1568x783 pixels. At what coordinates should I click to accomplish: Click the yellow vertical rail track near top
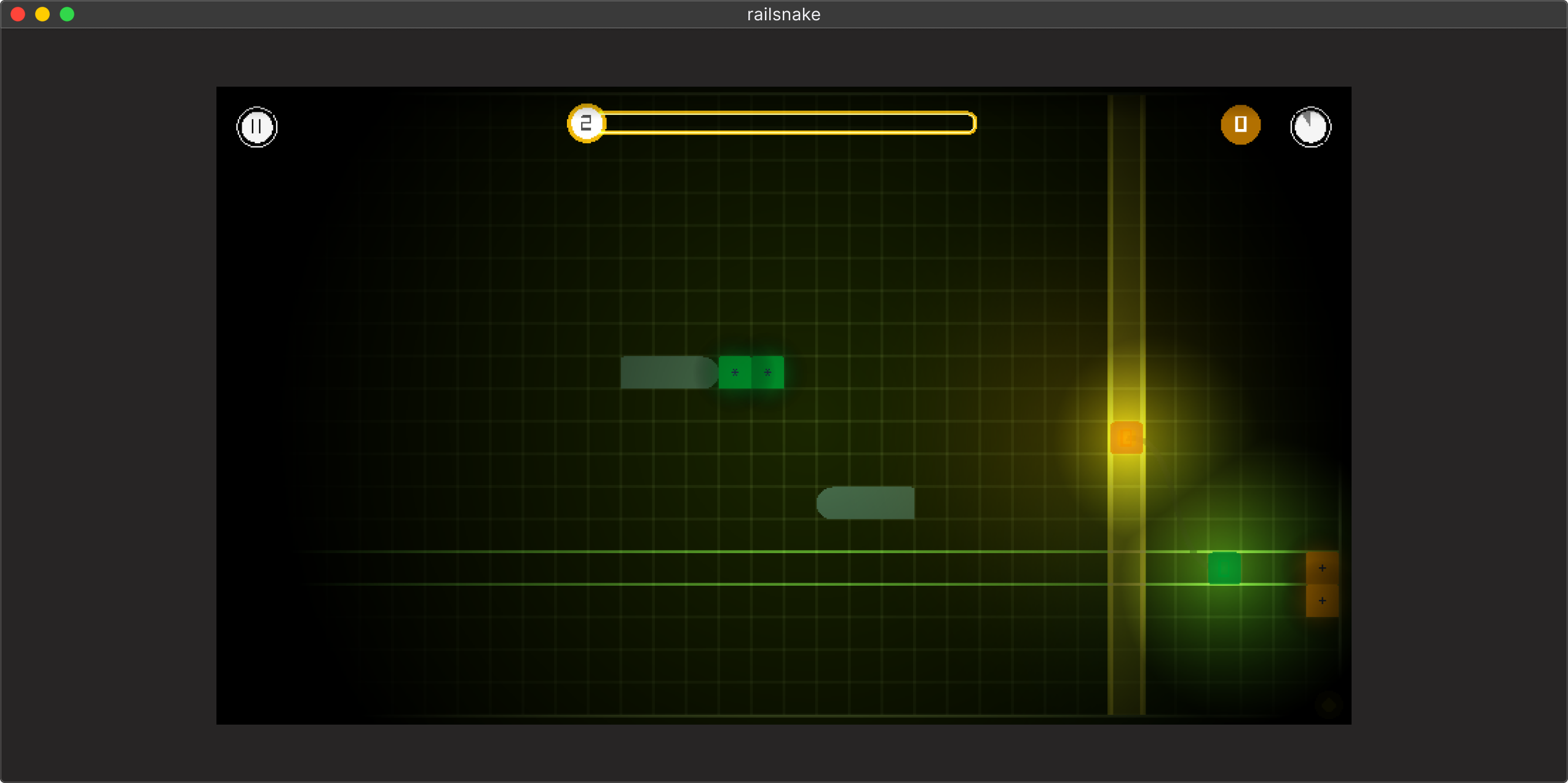tap(1127, 184)
